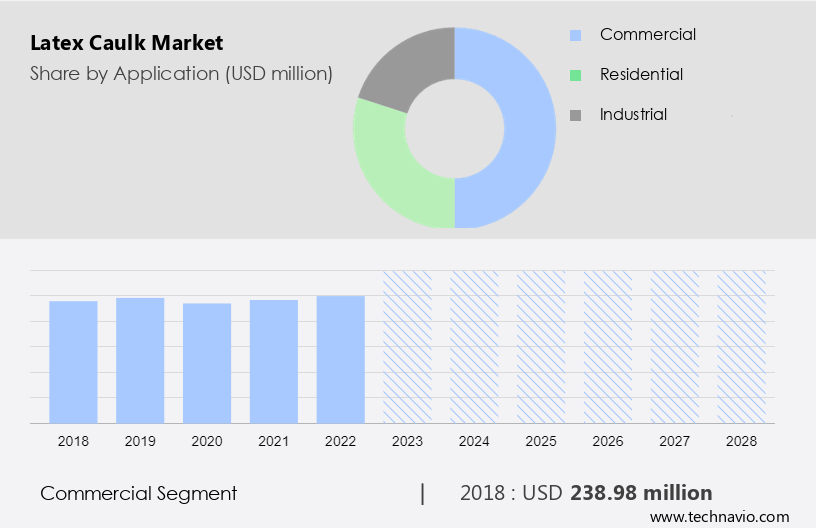Toggle the Residential legend label
This screenshot has width=816, height=528.
[x=641, y=75]
